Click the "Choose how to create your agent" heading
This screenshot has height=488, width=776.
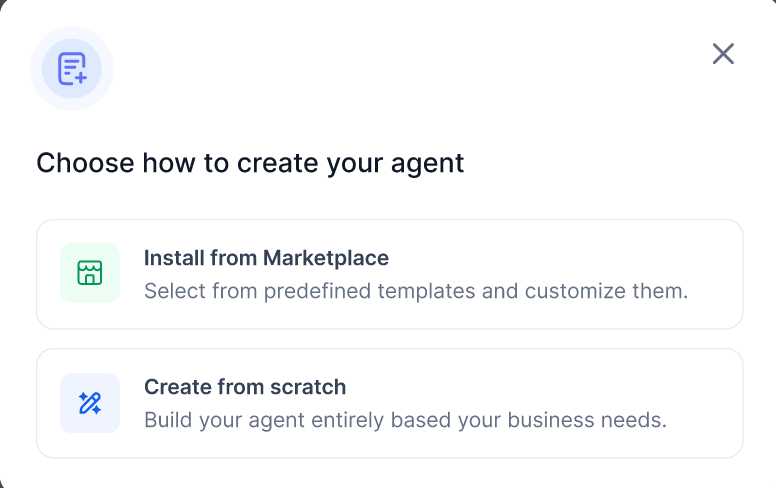[250, 163]
